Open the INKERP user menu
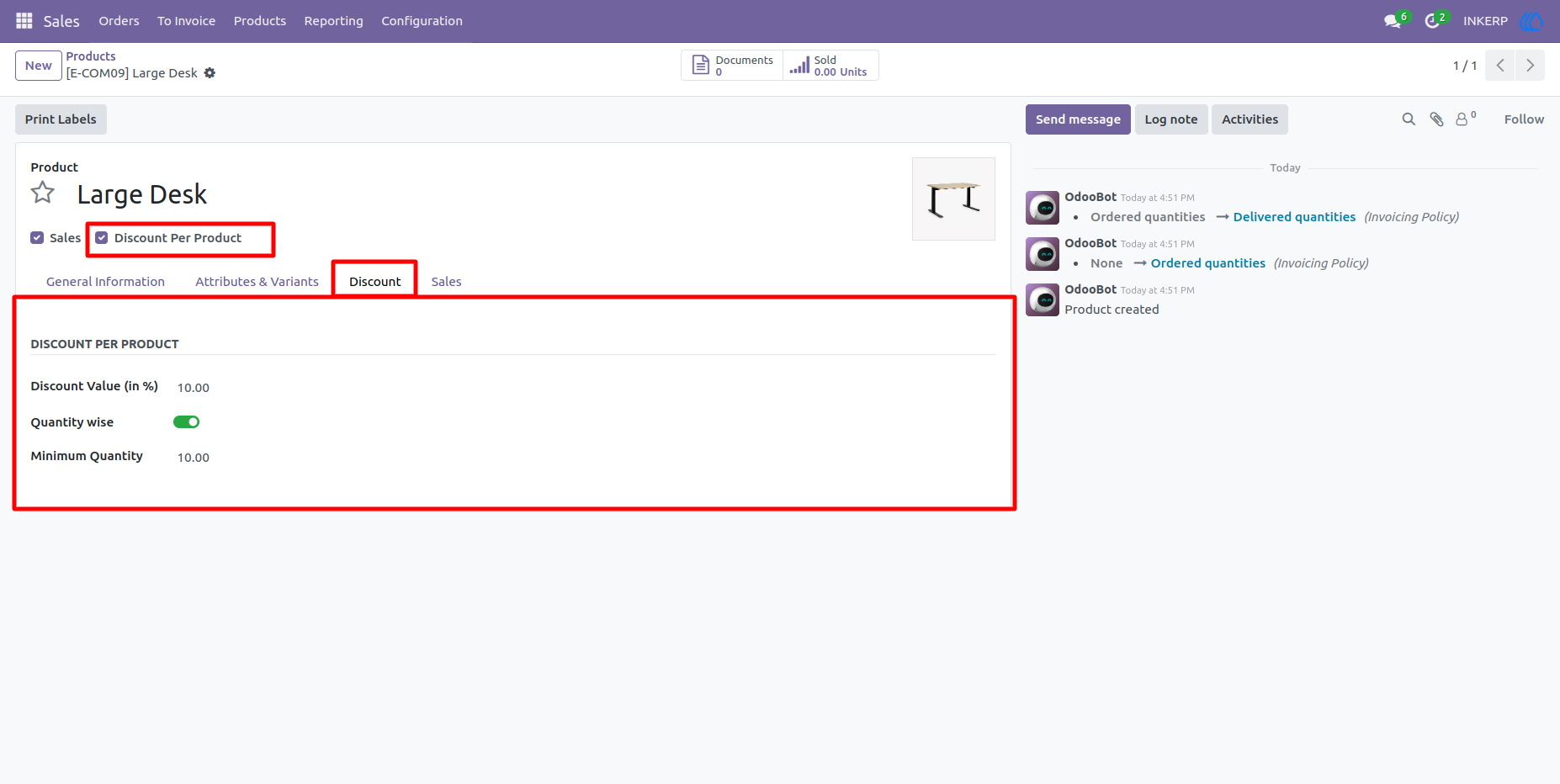Image resolution: width=1560 pixels, height=784 pixels. [1485, 21]
